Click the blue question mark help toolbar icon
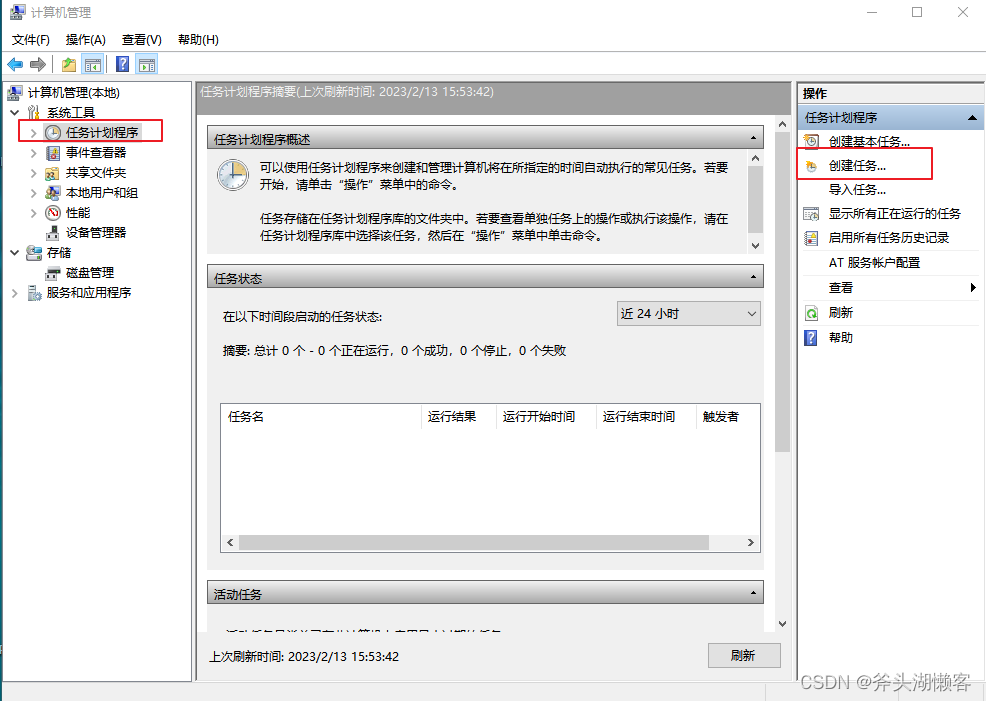Viewport: 986px width, 701px height. (120, 64)
